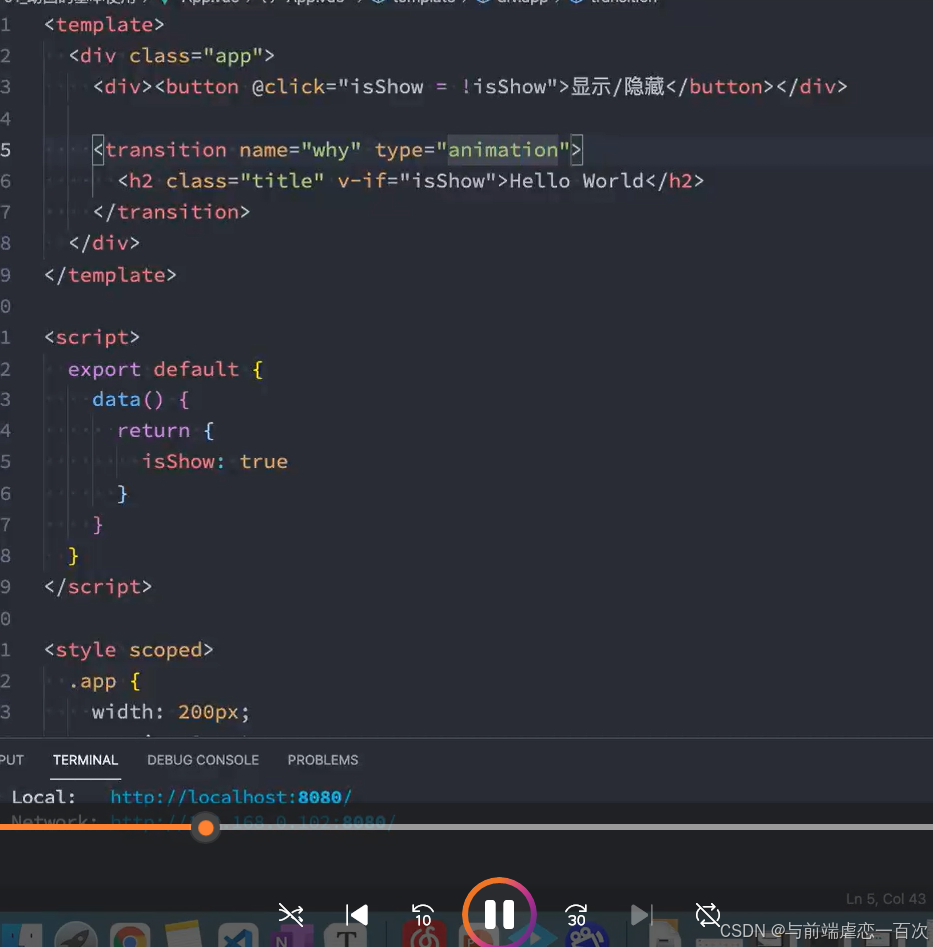This screenshot has height=947, width=933.
Task: Click the @click="isShow = !isShow" attribute
Action: tap(409, 87)
